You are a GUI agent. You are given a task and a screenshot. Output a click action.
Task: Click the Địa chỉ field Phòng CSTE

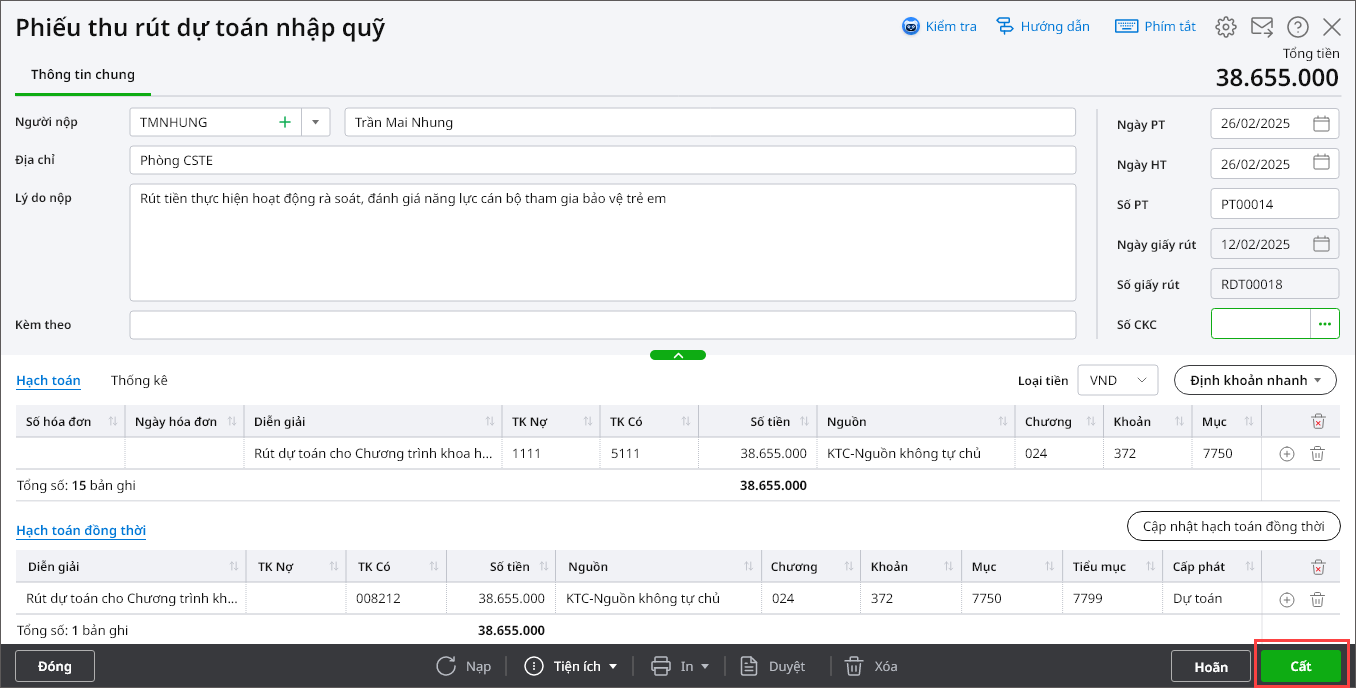click(x=603, y=160)
